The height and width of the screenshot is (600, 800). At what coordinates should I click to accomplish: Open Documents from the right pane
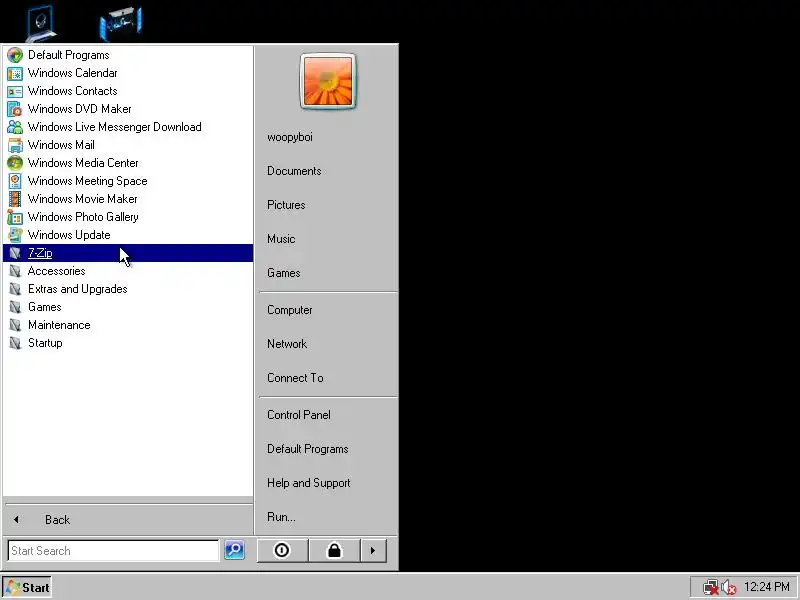pyautogui.click(x=294, y=171)
